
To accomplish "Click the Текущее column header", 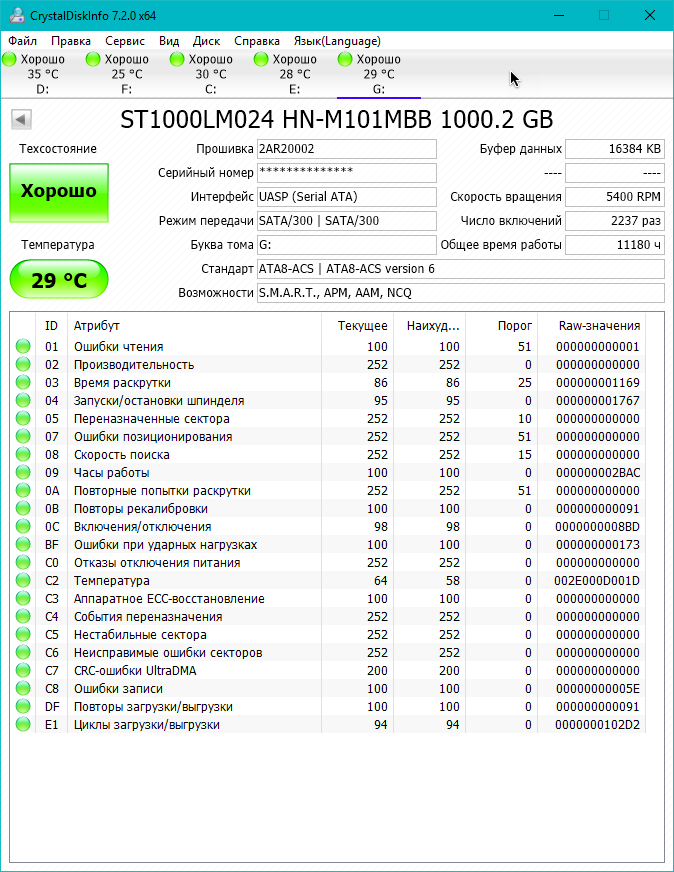I will point(357,326).
